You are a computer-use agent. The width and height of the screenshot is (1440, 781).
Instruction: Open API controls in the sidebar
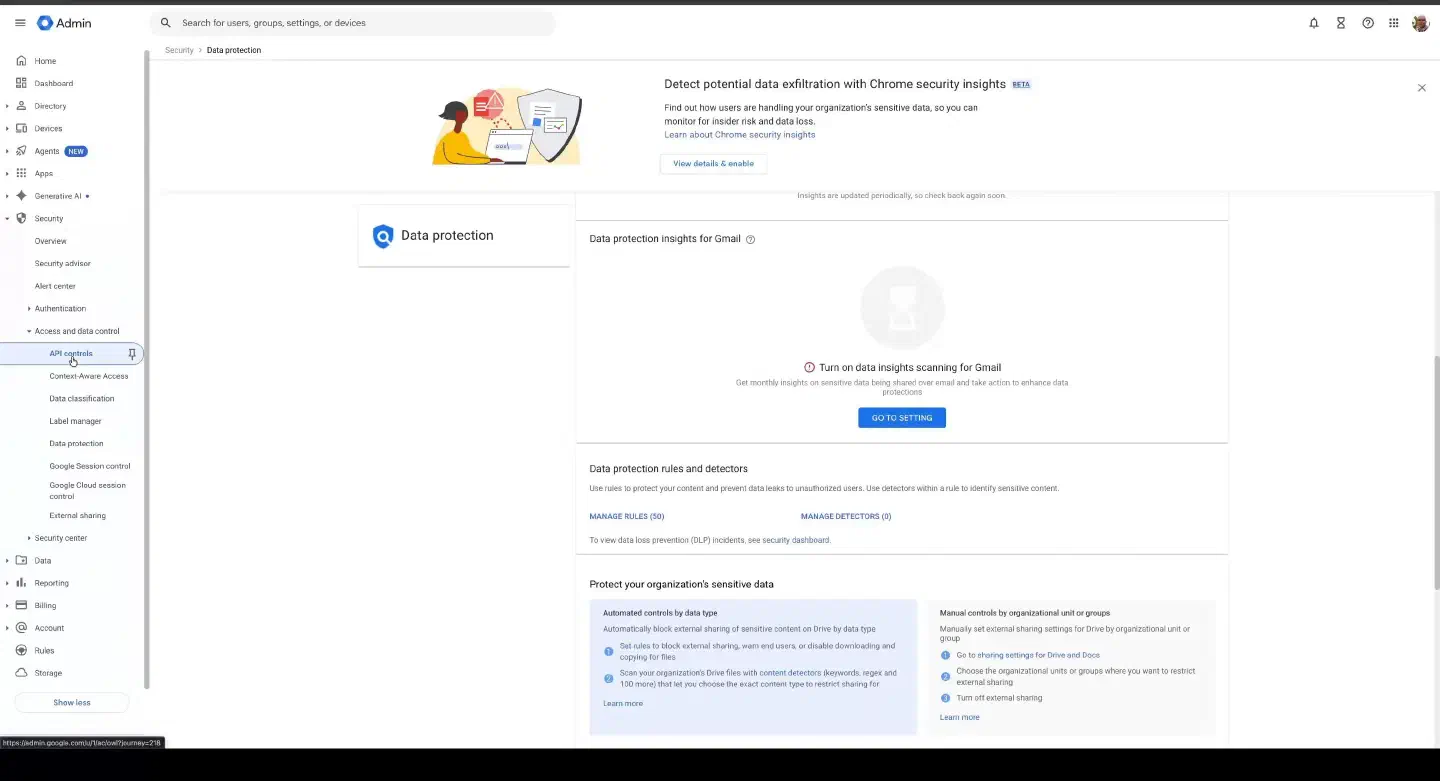71,354
